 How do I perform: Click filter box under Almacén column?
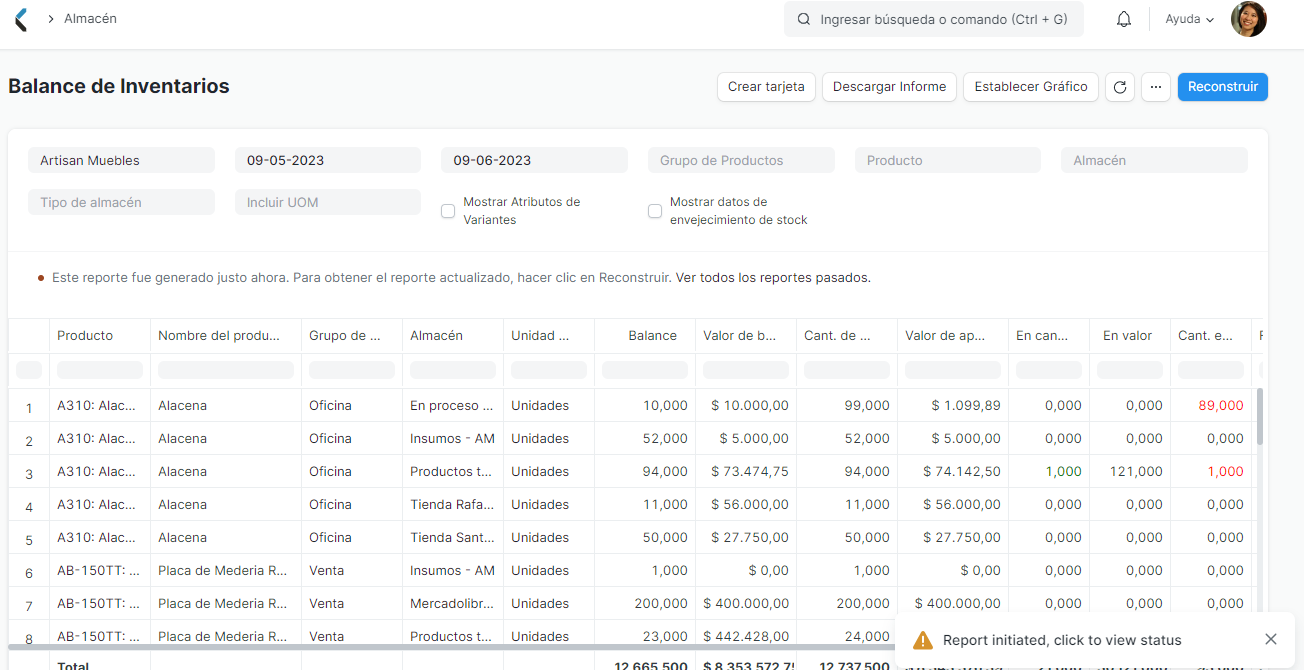point(453,370)
